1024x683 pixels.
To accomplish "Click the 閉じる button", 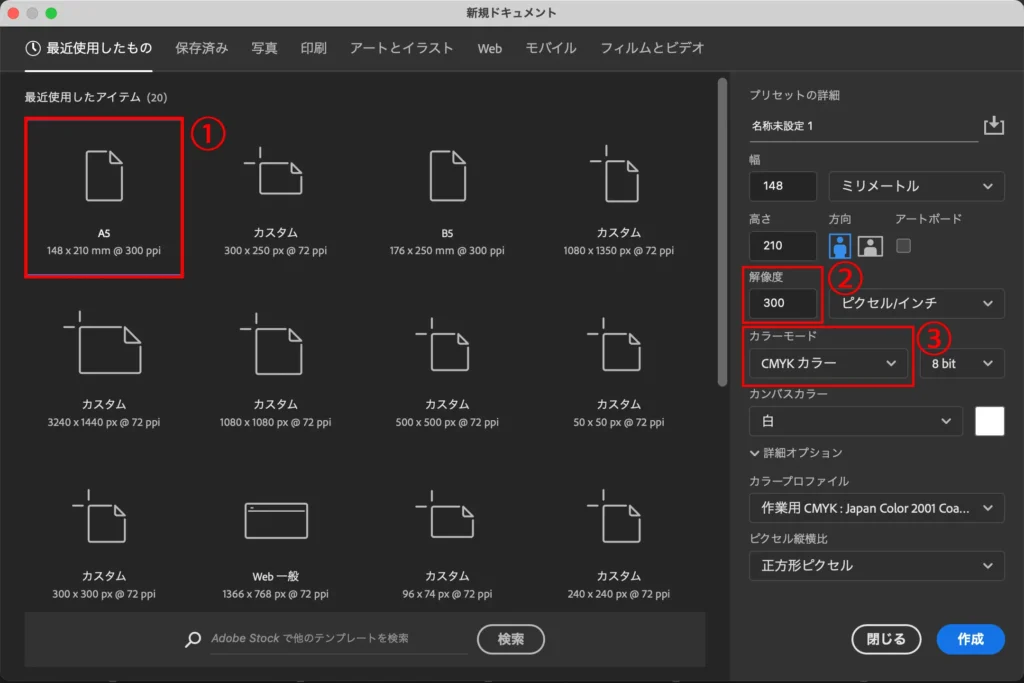I will click(885, 639).
